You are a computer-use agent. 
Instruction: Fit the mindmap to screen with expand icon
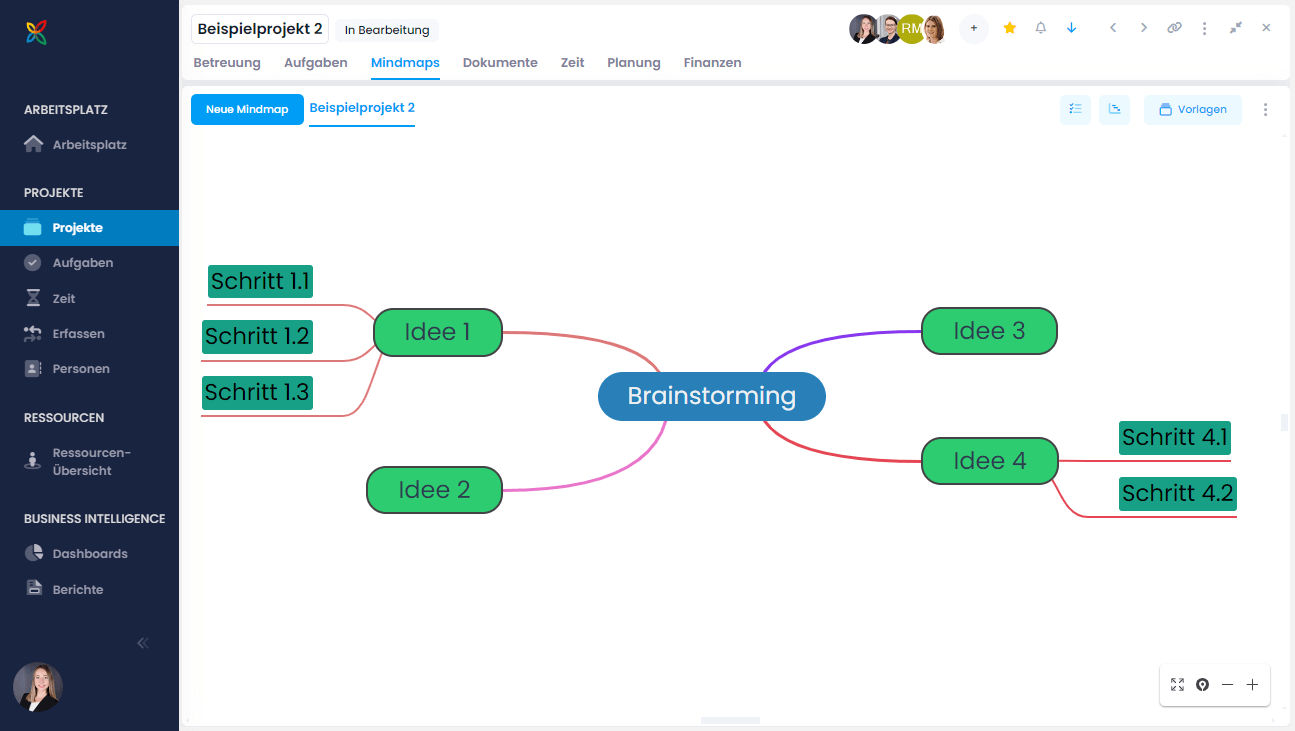[x=1177, y=685]
